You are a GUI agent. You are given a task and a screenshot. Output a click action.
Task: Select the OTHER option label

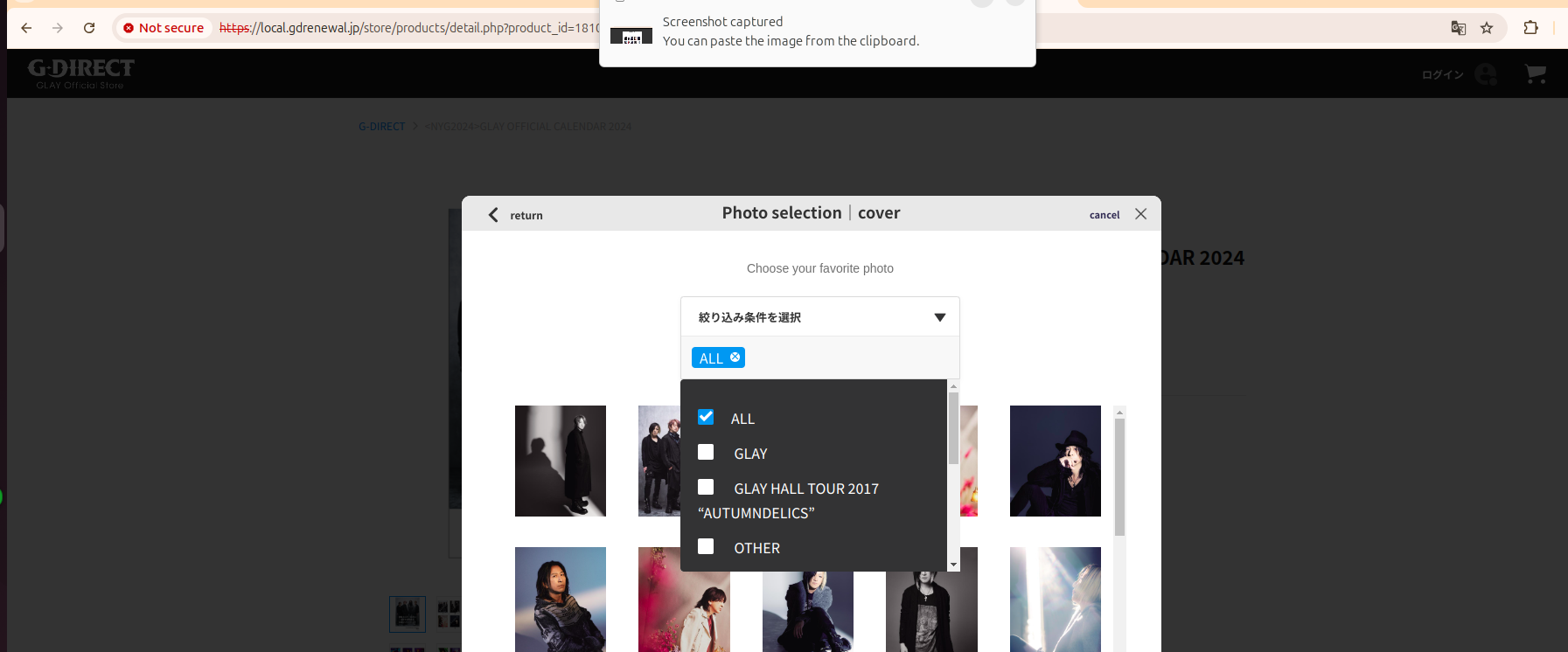click(757, 548)
